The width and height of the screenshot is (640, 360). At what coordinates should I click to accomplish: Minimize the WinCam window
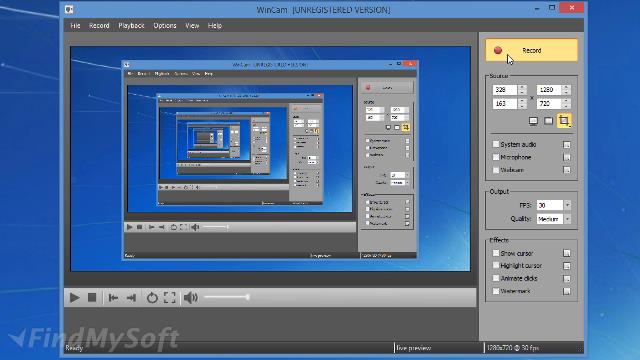click(537, 8)
